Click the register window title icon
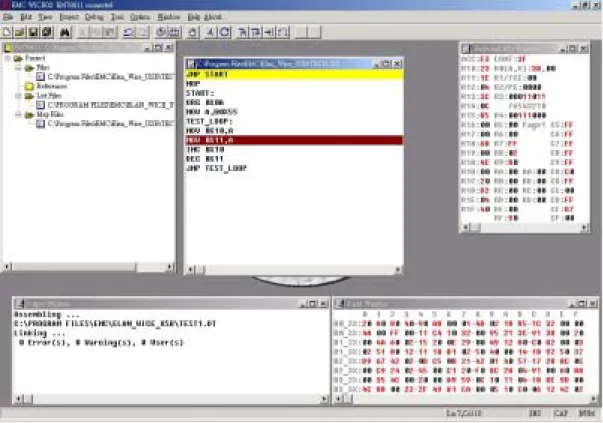This screenshot has height=423, width=603. coord(466,48)
